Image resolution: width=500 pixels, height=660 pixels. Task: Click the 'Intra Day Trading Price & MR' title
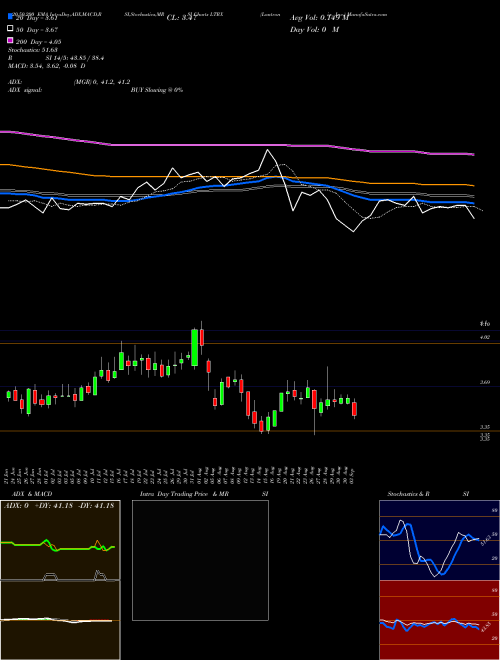[184, 494]
